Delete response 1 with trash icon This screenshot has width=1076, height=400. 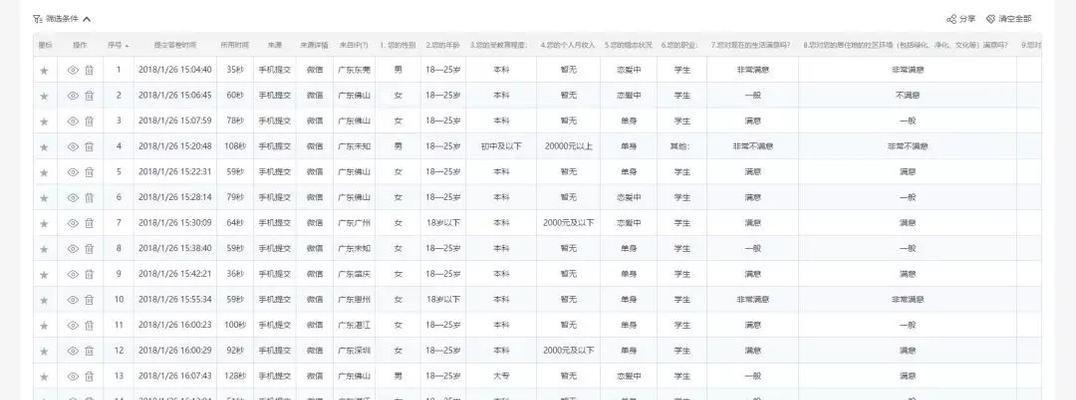point(89,70)
